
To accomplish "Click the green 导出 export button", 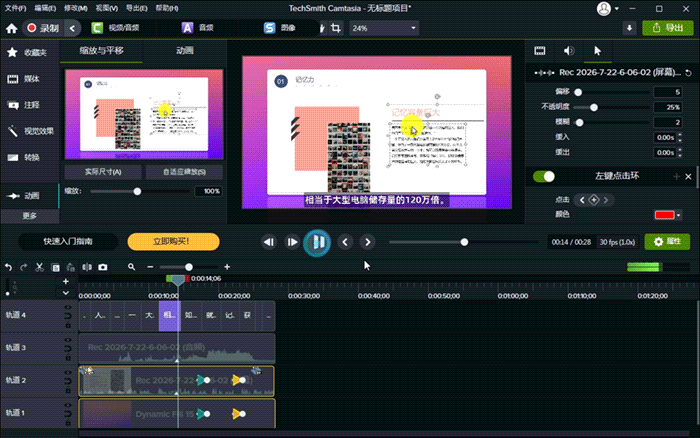I will (668, 28).
